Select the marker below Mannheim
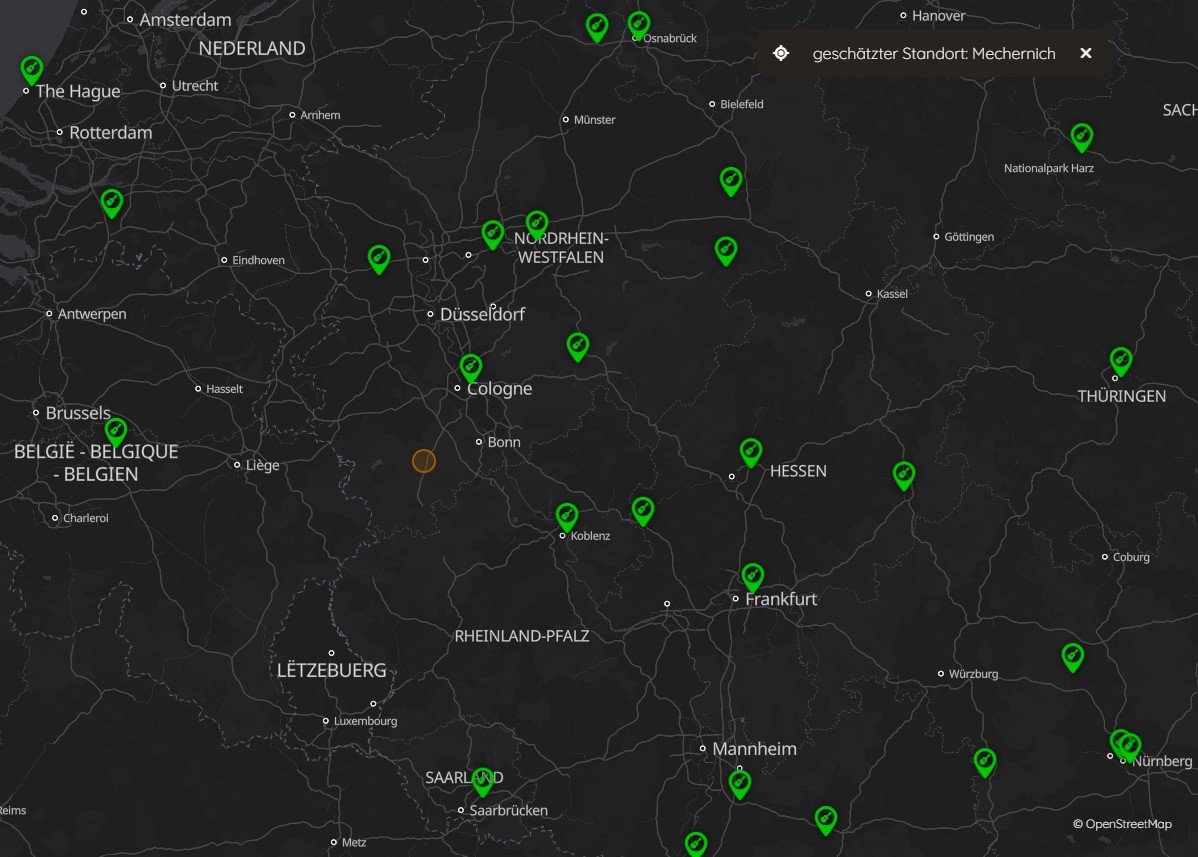The width and height of the screenshot is (1198, 857). pyautogui.click(x=740, y=784)
